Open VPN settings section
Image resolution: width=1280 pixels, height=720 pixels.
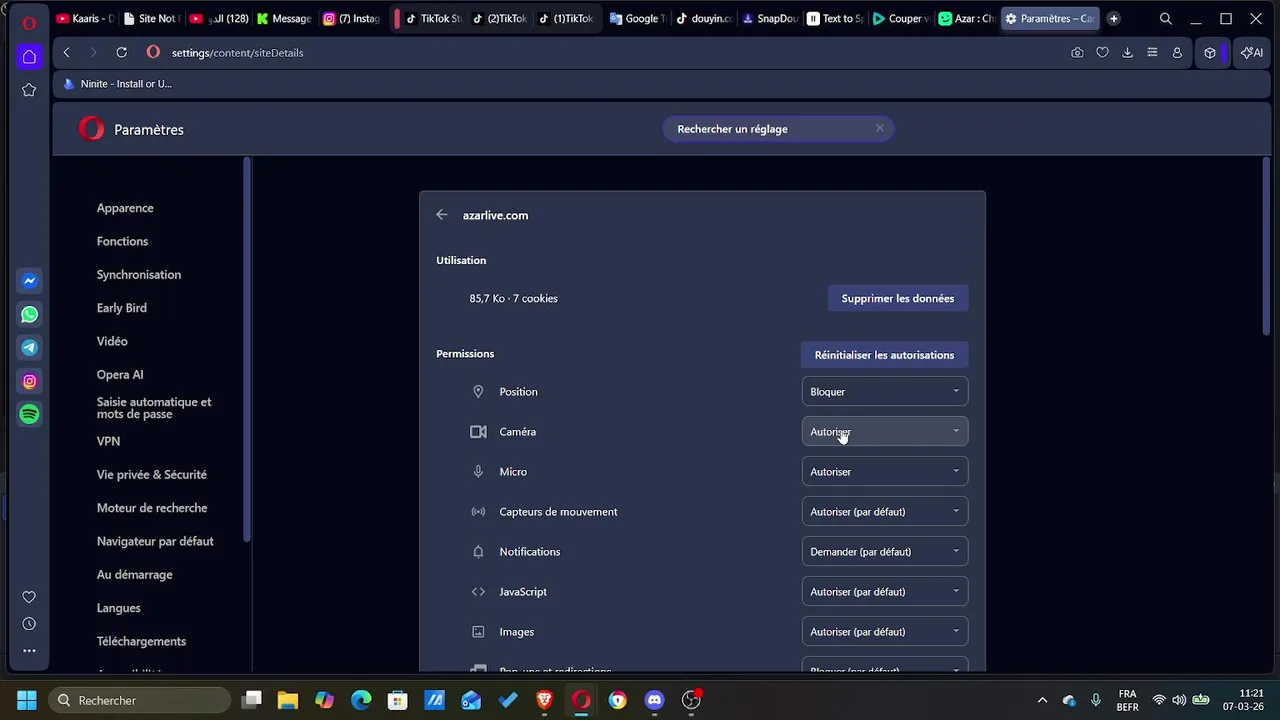coord(108,441)
